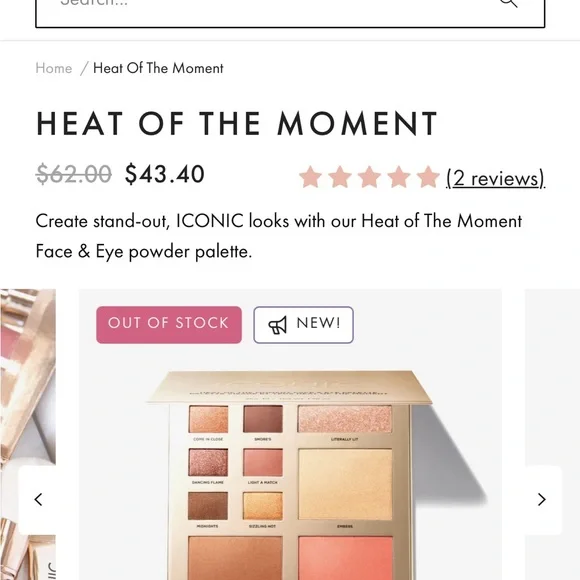Viewport: 580px width, 580px height.
Task: Click the Embers highlighter pan
Action: click(x=345, y=484)
